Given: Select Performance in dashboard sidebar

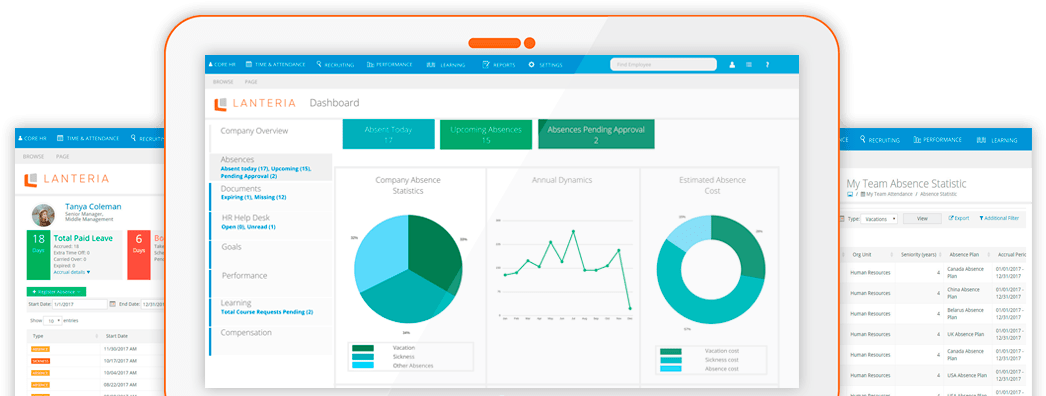Looking at the screenshot, I should point(244,275).
